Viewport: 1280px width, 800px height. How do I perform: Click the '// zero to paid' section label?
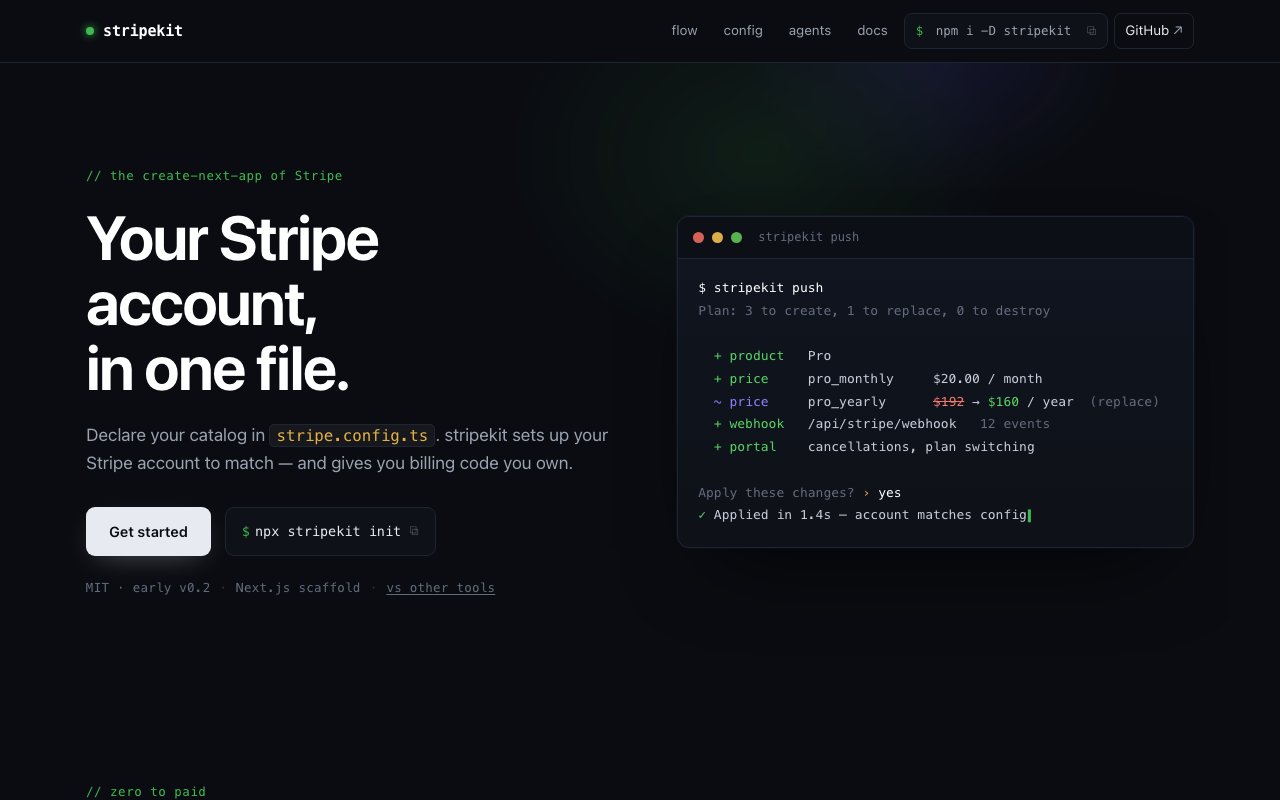click(x=146, y=792)
